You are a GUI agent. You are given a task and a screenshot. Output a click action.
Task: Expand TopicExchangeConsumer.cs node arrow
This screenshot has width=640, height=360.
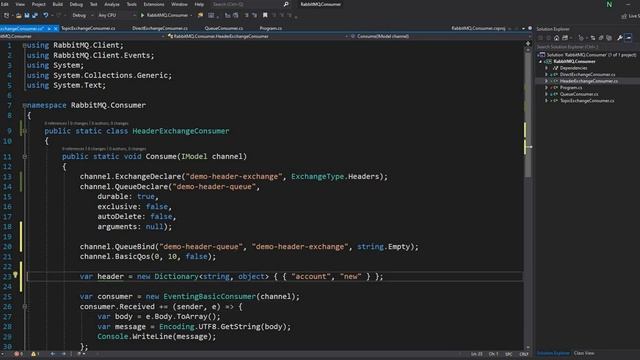click(547, 101)
